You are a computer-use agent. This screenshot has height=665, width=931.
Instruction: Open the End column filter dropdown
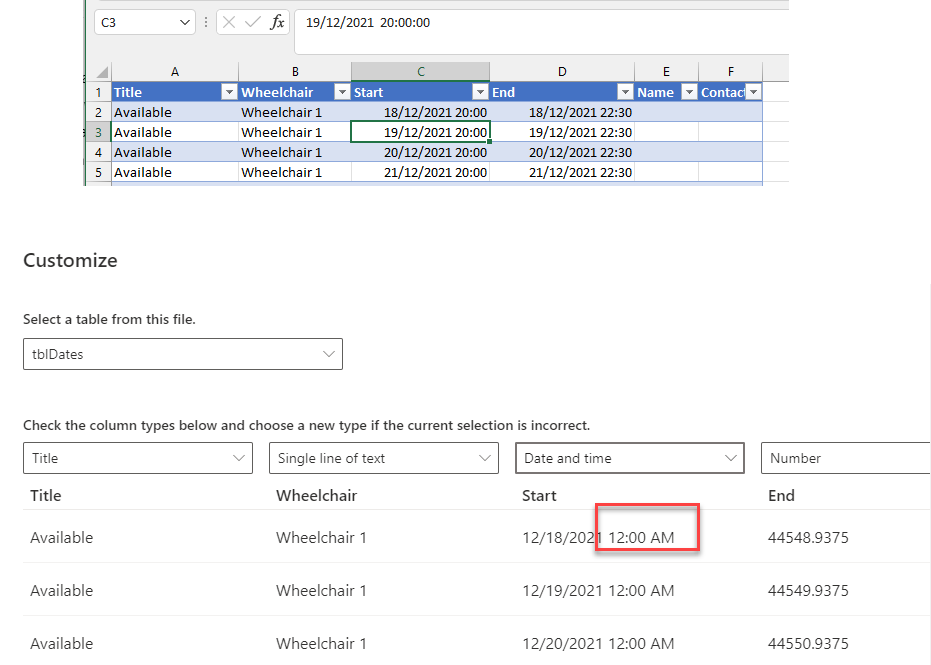click(x=625, y=92)
